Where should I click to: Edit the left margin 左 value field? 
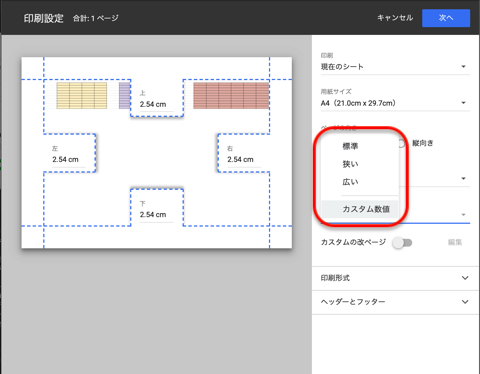69,160
